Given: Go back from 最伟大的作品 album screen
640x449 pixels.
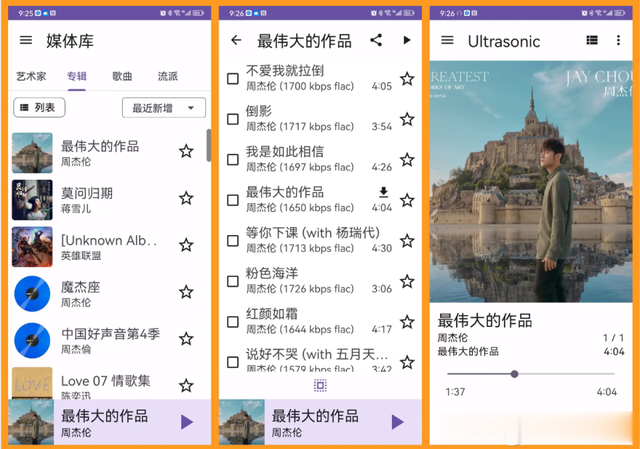Looking at the screenshot, I should (x=236, y=40).
